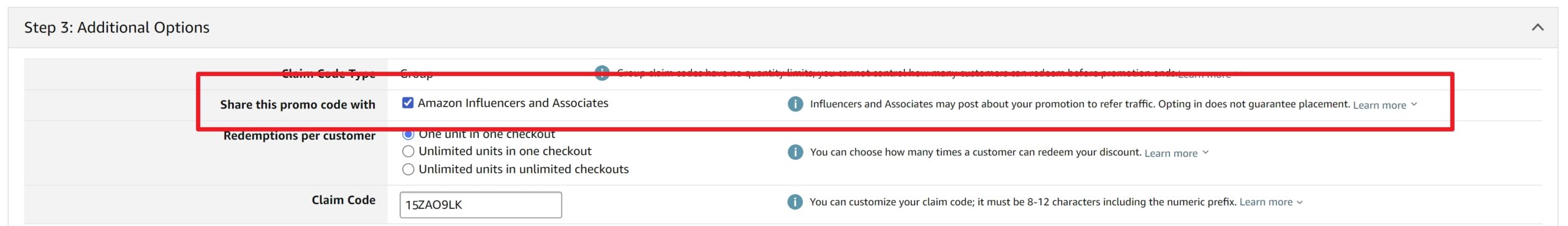The width and height of the screenshot is (1568, 226).
Task: Uncheck Amazon Influencers and Associates checkbox
Action: [x=408, y=103]
